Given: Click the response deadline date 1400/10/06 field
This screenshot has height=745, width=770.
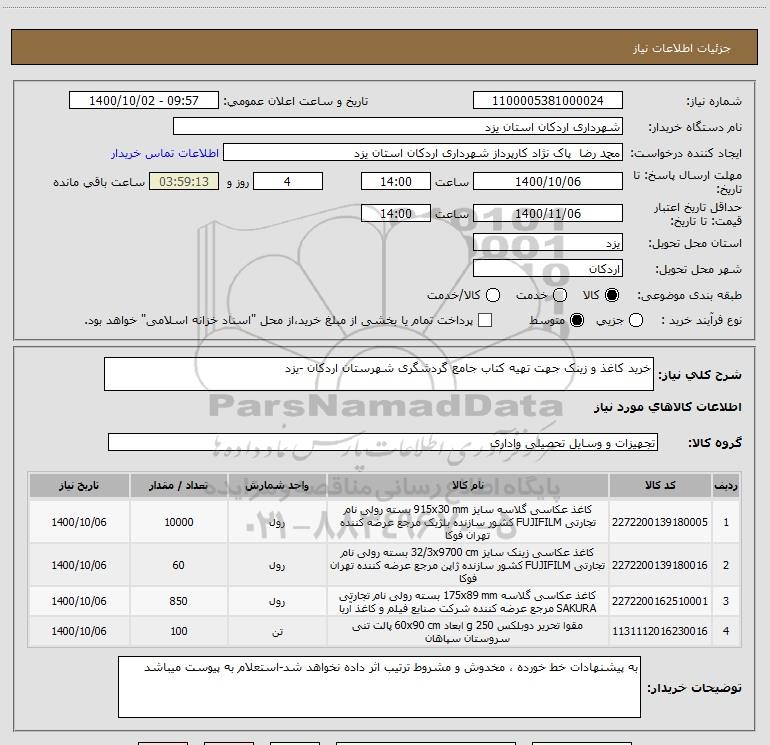Looking at the screenshot, I should click(548, 181).
